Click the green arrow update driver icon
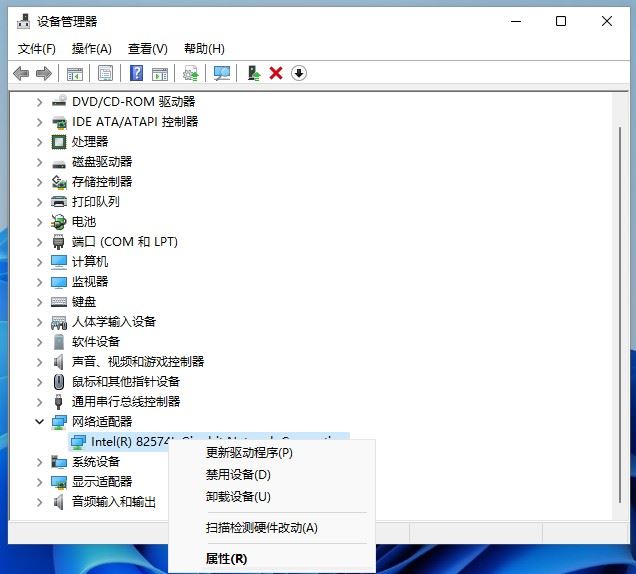The width and height of the screenshot is (636, 574). (254, 73)
